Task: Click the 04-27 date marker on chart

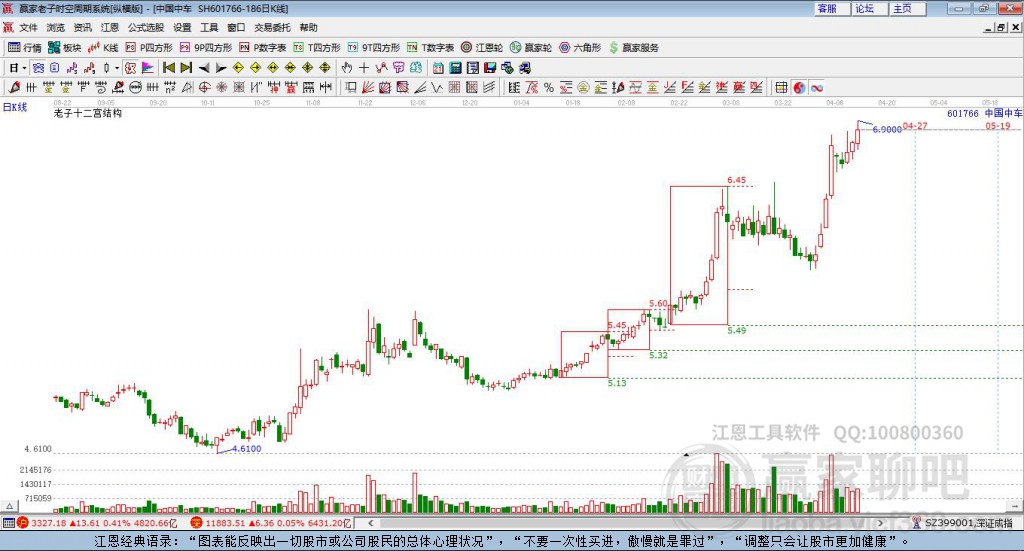Action: 915,126
